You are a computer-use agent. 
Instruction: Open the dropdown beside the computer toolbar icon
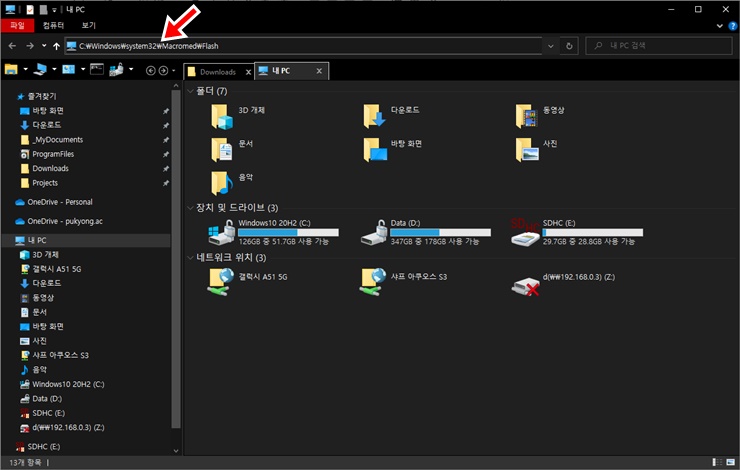[54, 70]
